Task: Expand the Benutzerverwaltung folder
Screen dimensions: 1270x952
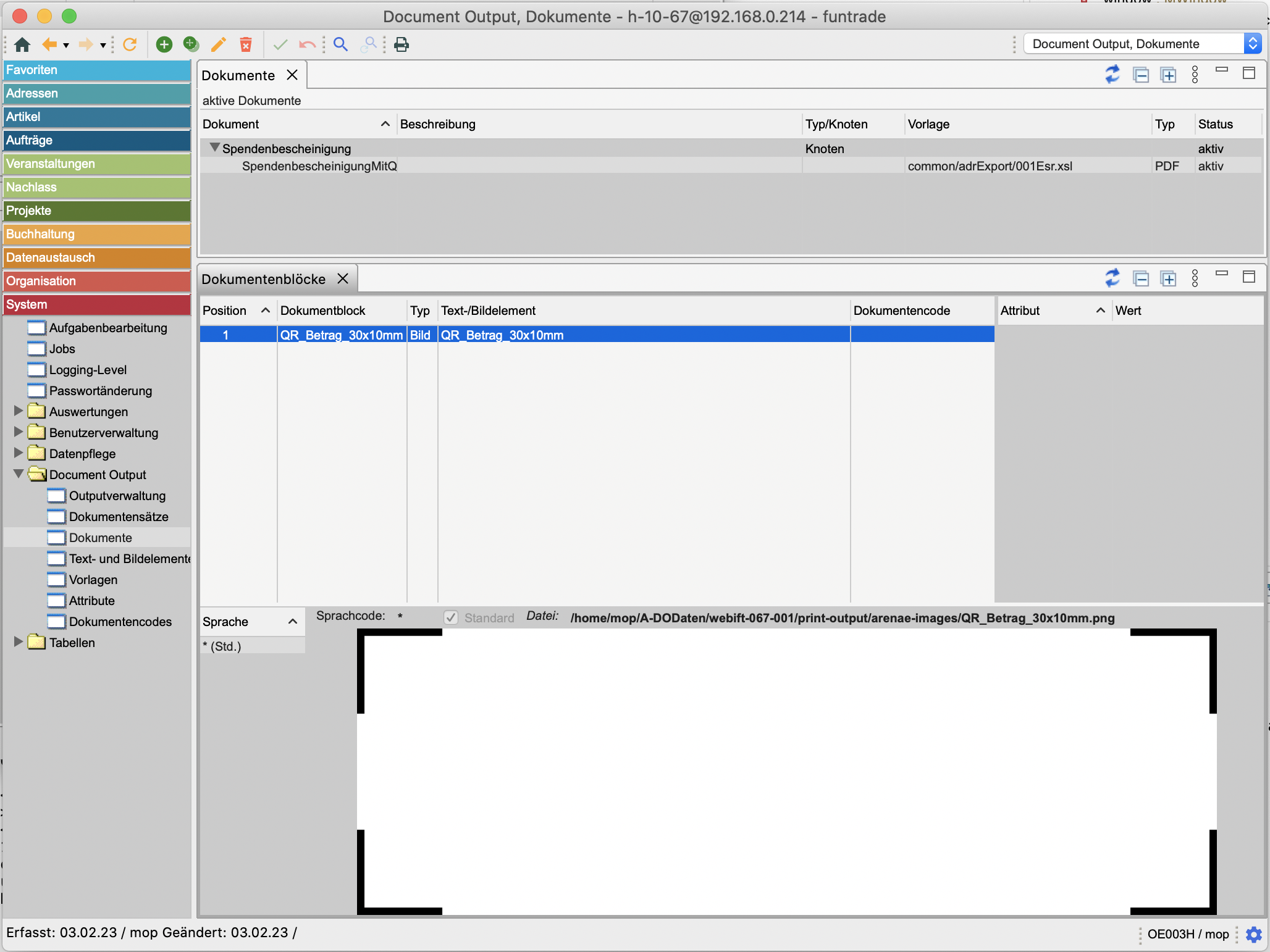Action: 19,432
